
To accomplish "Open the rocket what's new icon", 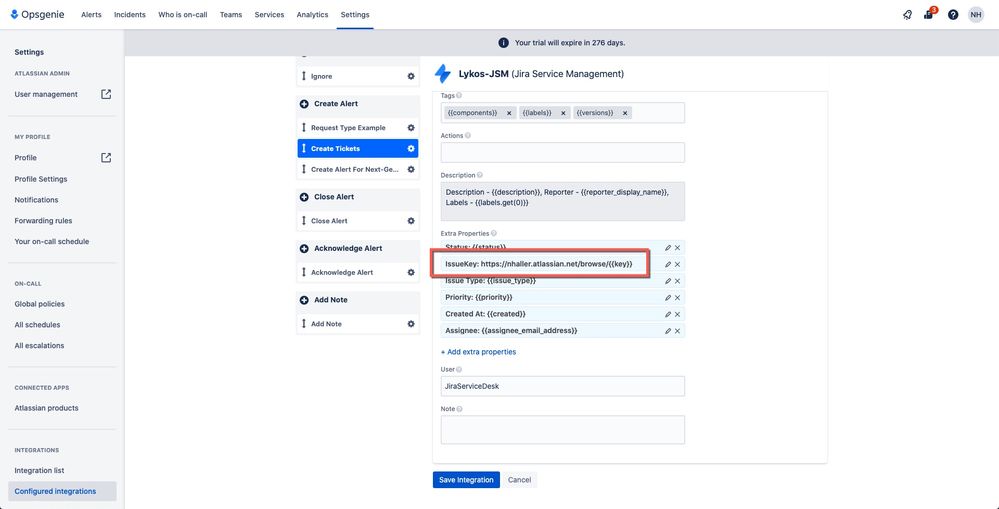I will [x=907, y=15].
